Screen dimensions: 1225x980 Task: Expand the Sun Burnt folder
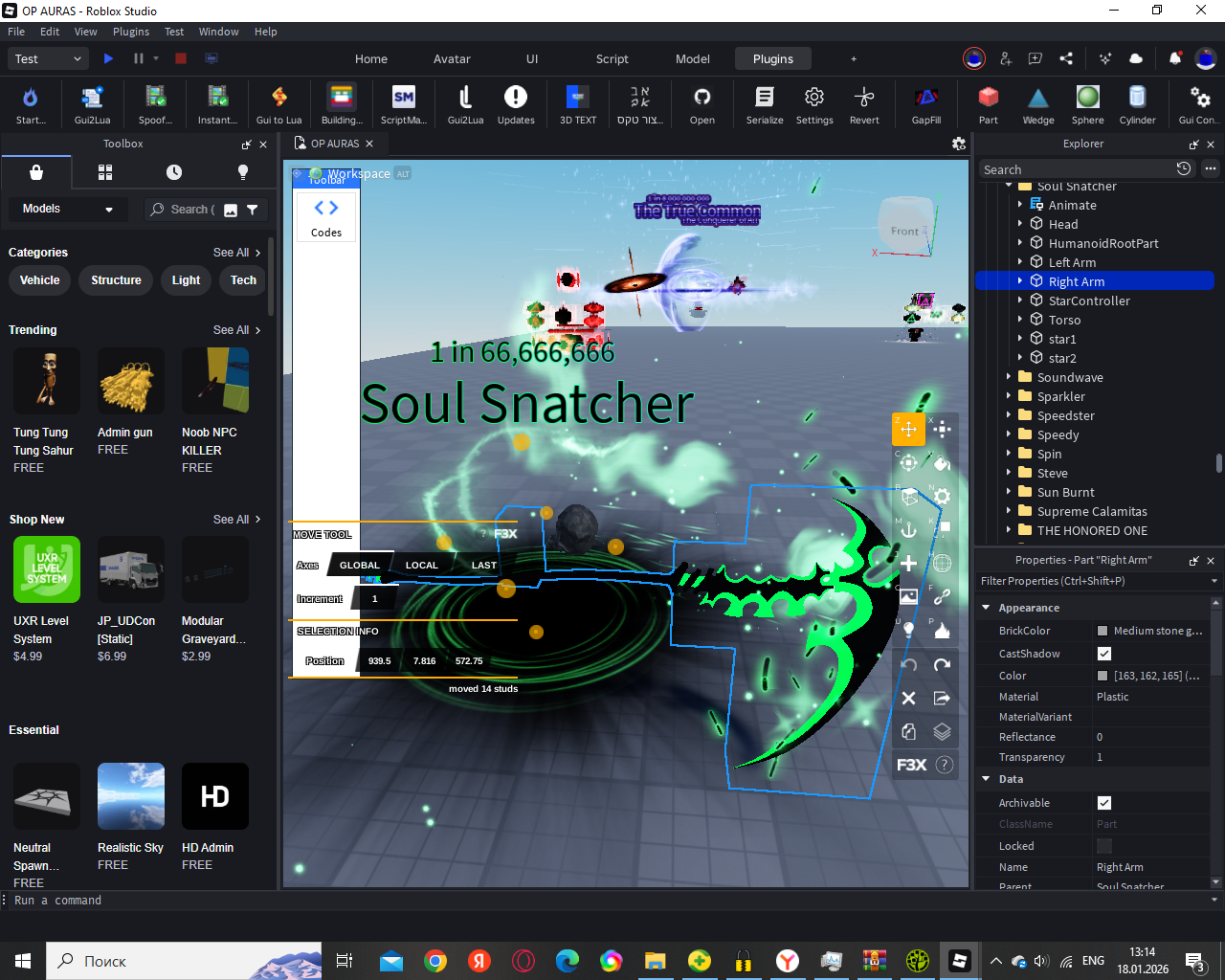[x=1009, y=492]
